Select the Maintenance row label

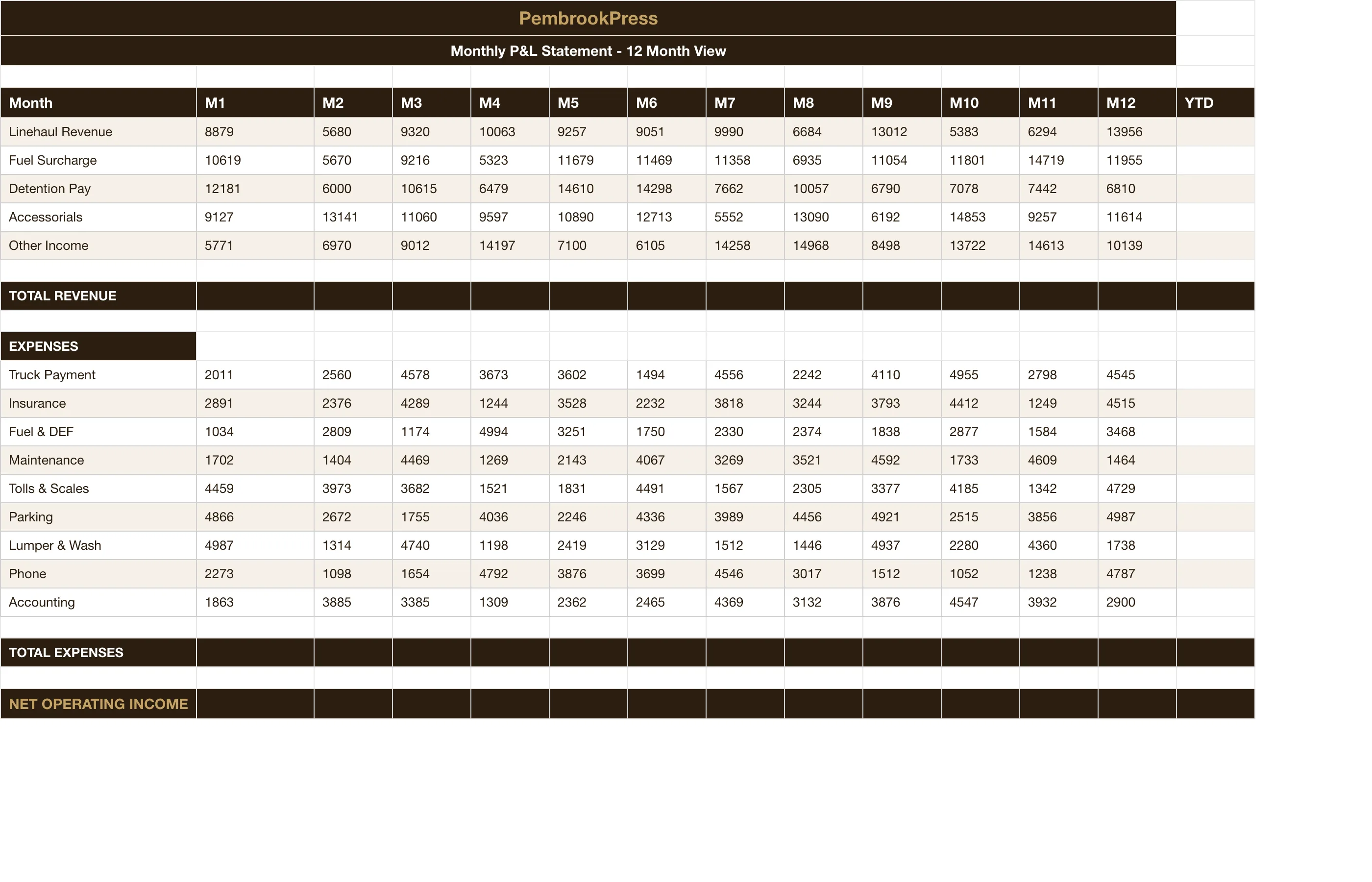coord(98,460)
